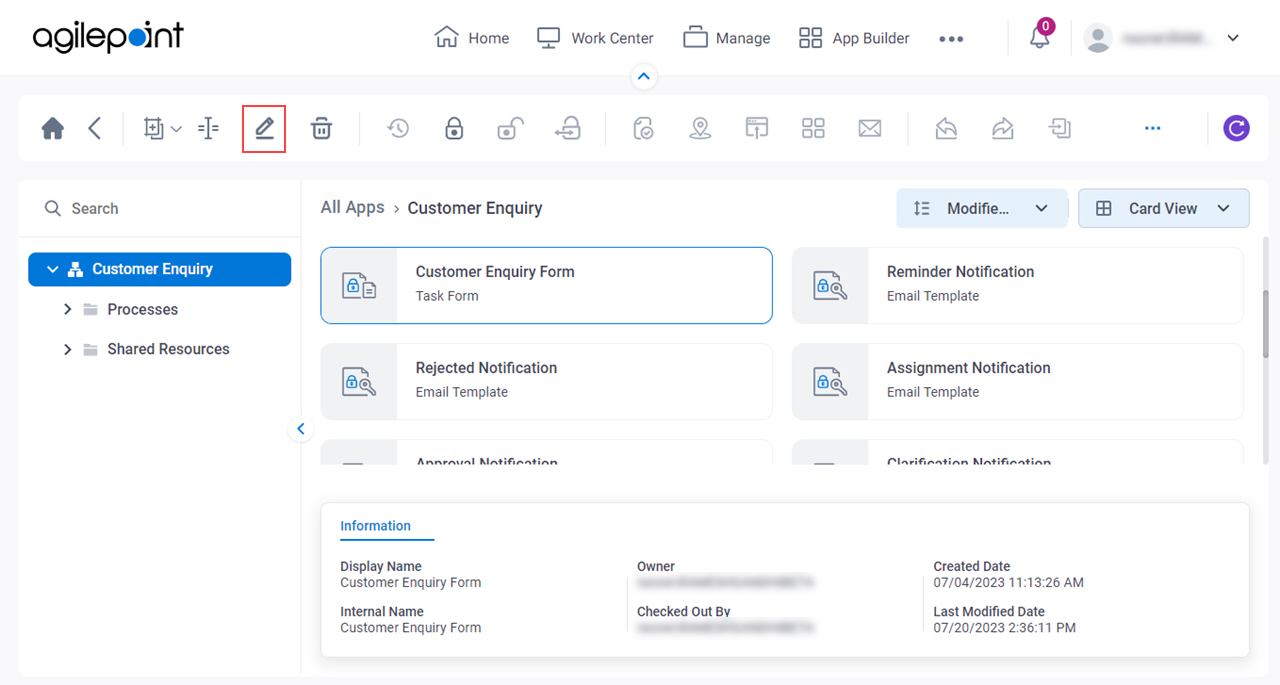Image resolution: width=1280 pixels, height=685 pixels.
Task: Click the Undo Check Out icon
Action: pyautogui.click(x=568, y=128)
